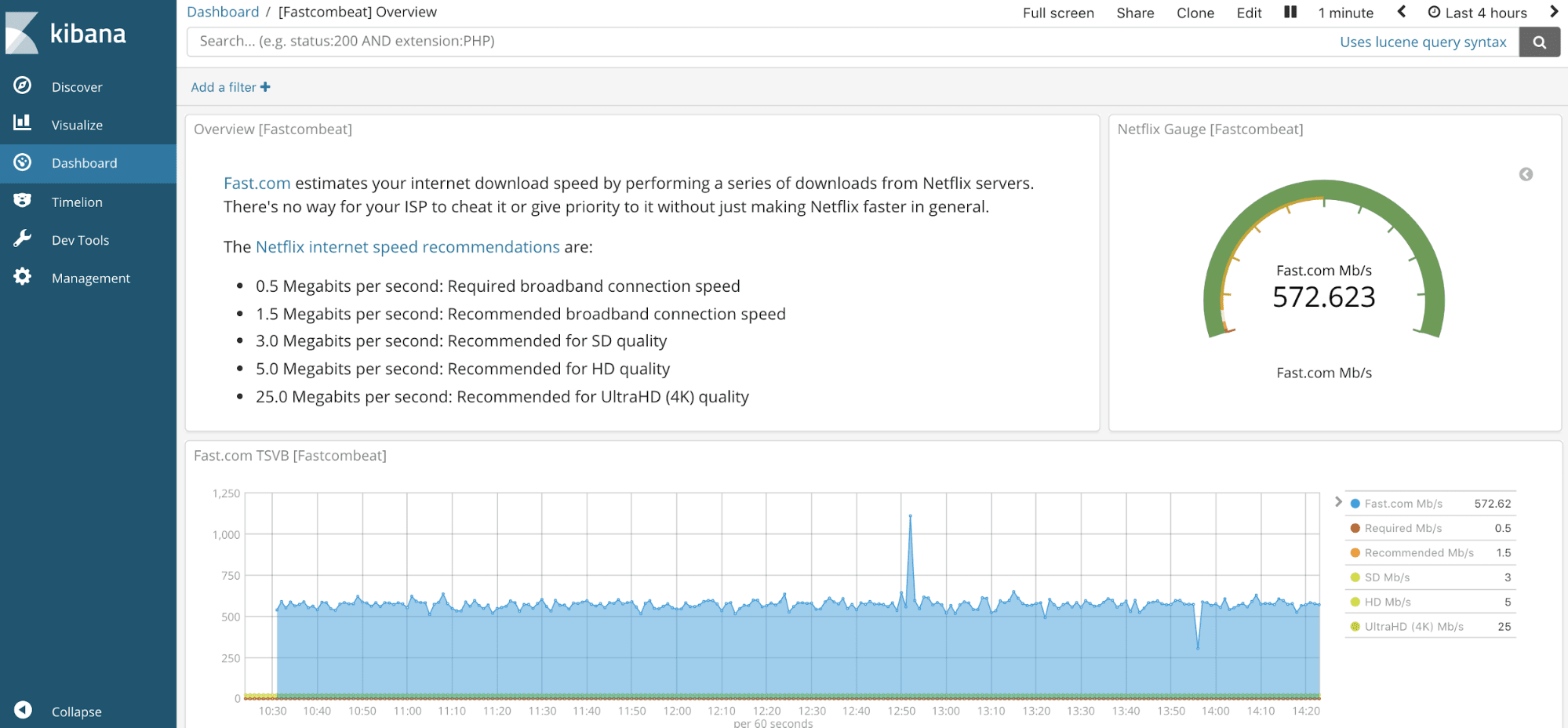Click the Edit button
This screenshot has height=728, width=1568.
click(x=1249, y=13)
